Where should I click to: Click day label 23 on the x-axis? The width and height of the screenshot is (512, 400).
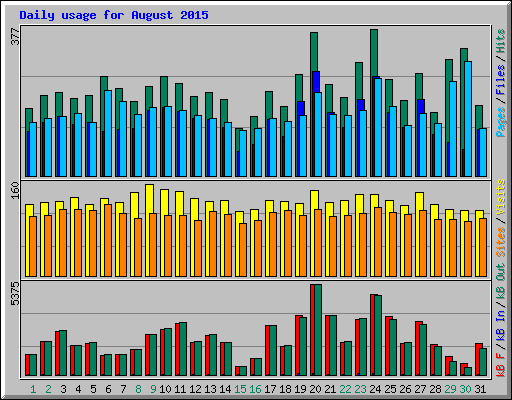pos(360,389)
